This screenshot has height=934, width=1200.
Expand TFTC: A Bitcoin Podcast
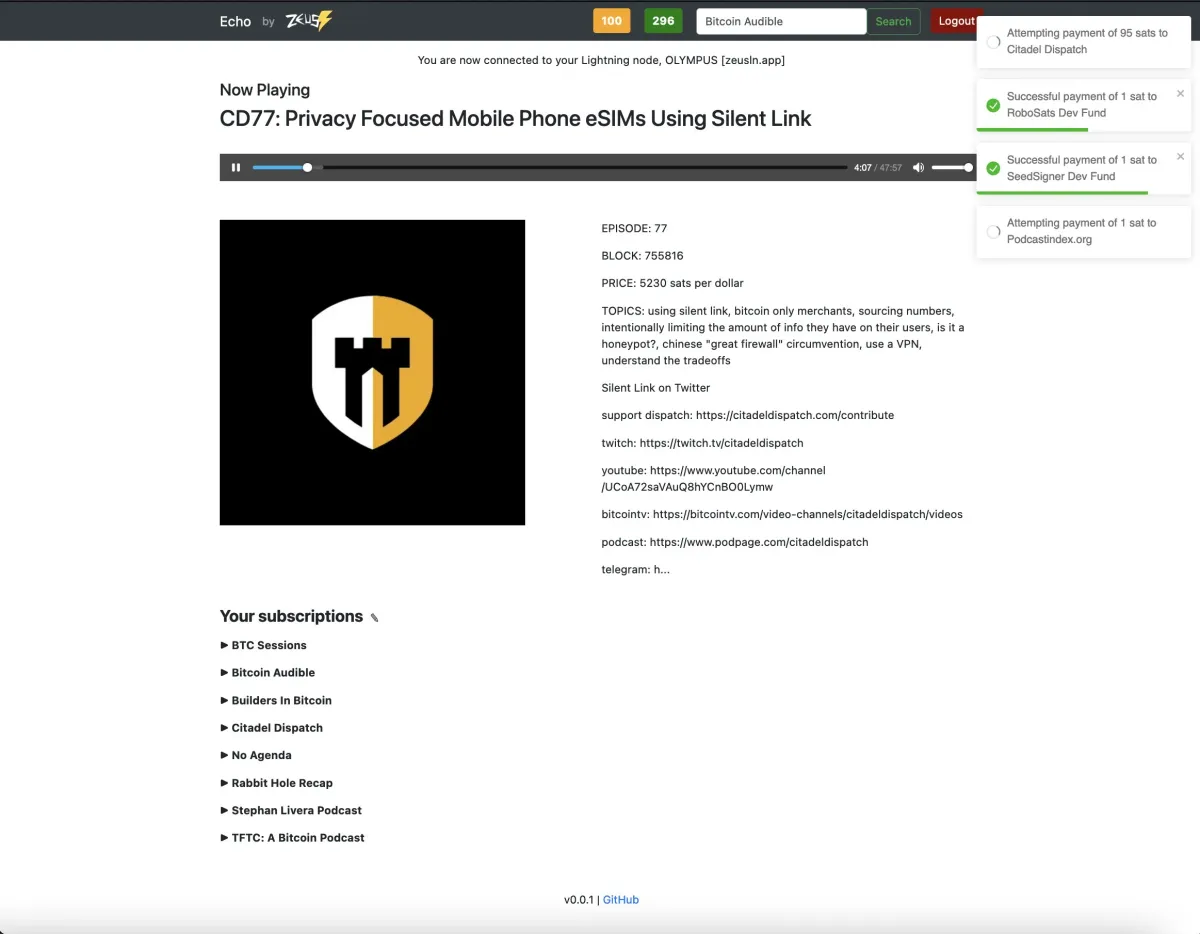tap(297, 838)
